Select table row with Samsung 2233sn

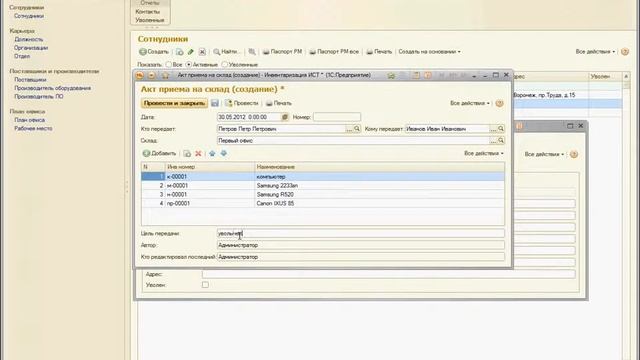(323, 186)
